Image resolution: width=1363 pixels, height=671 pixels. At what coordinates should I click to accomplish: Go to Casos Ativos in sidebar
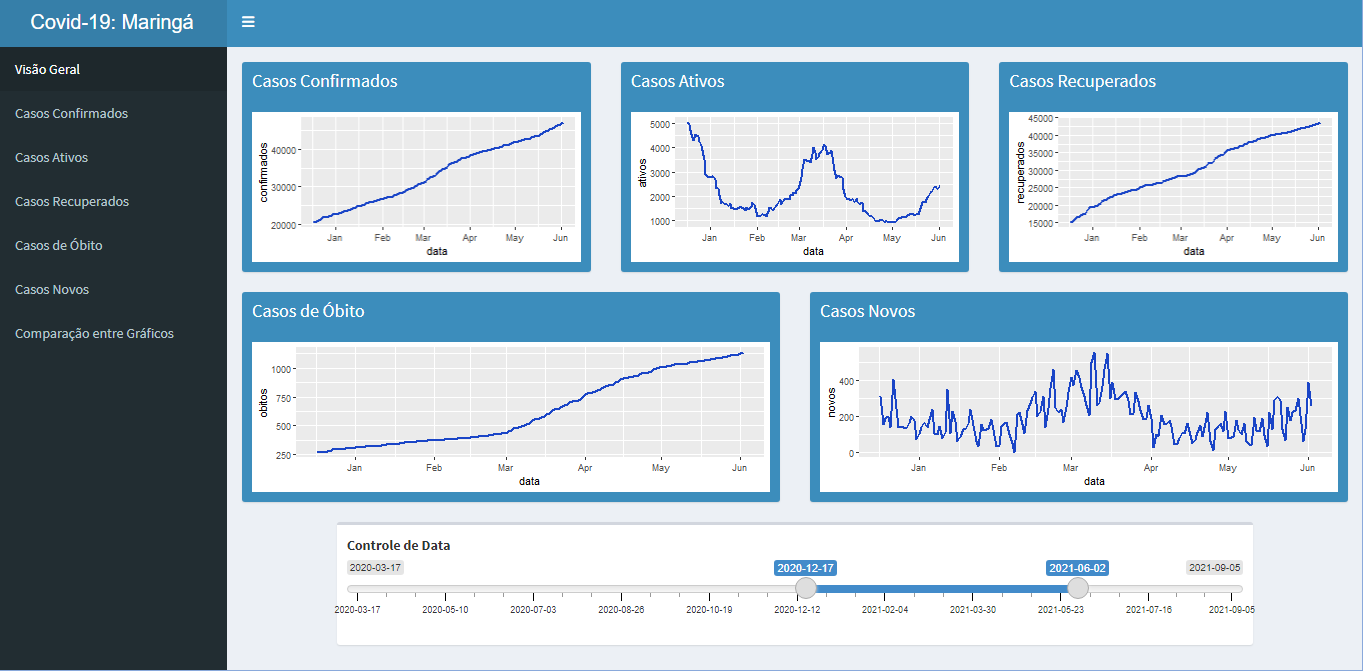58,158
